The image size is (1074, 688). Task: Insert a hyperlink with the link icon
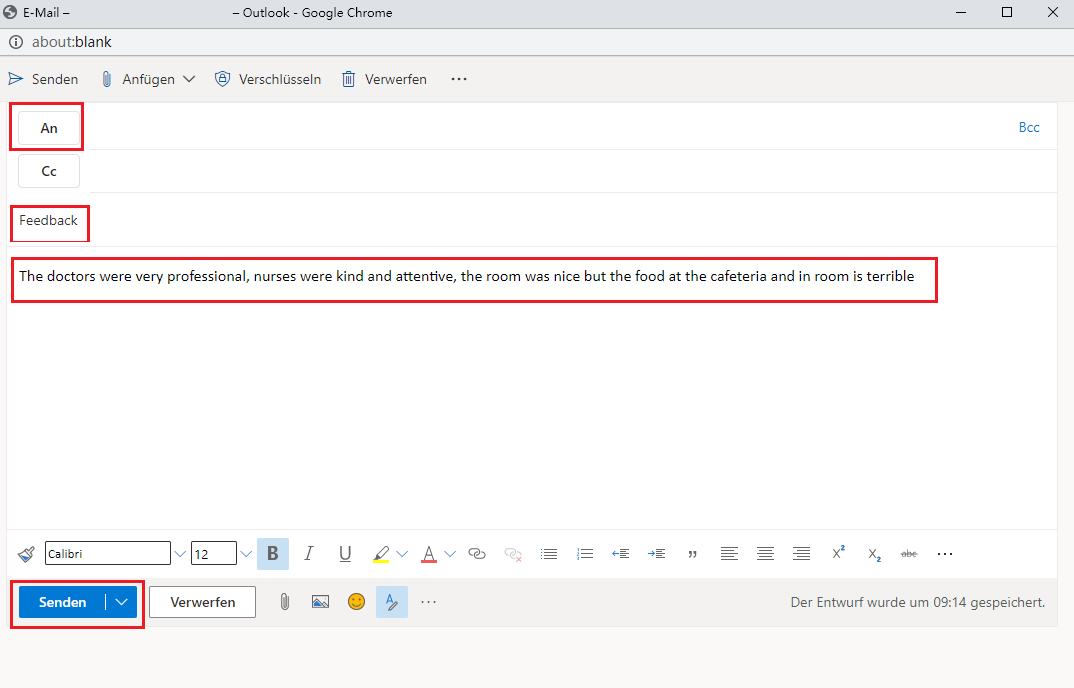(477, 554)
